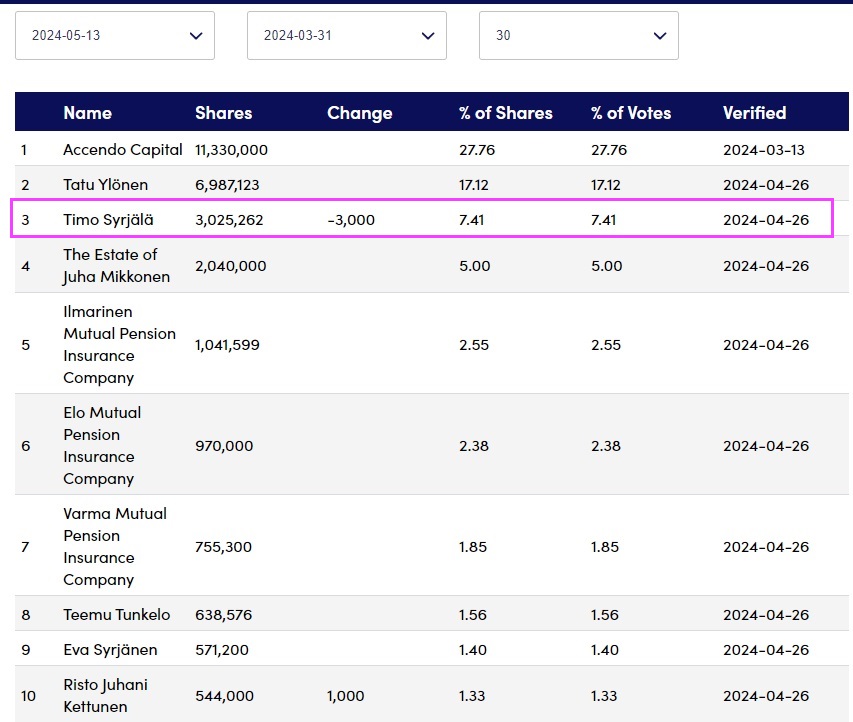Open the 2024-05-13 date dropdown
This screenshot has height=722, width=853.
[115, 36]
